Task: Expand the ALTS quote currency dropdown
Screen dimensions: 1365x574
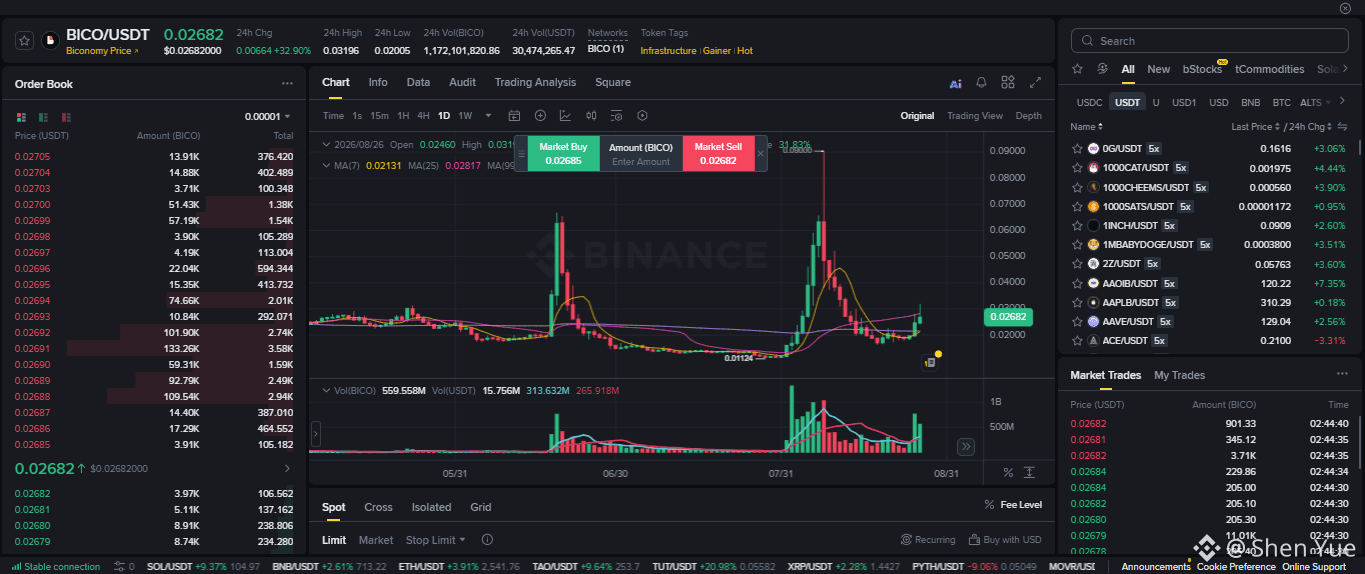Action: (x=1316, y=102)
